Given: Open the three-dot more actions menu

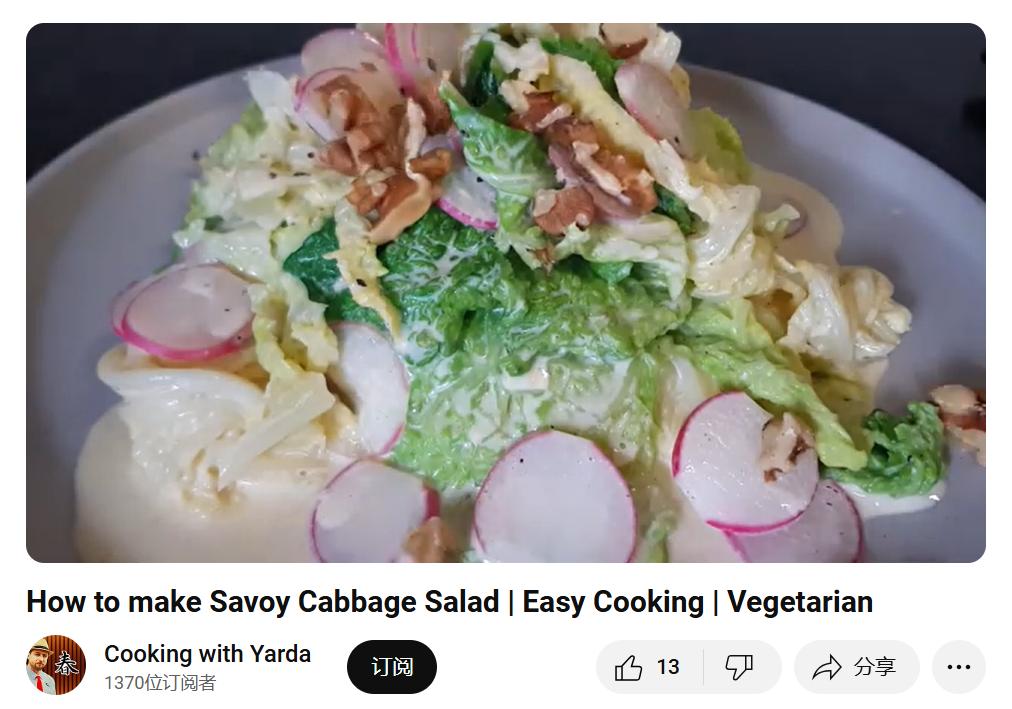Looking at the screenshot, I should (x=958, y=667).
